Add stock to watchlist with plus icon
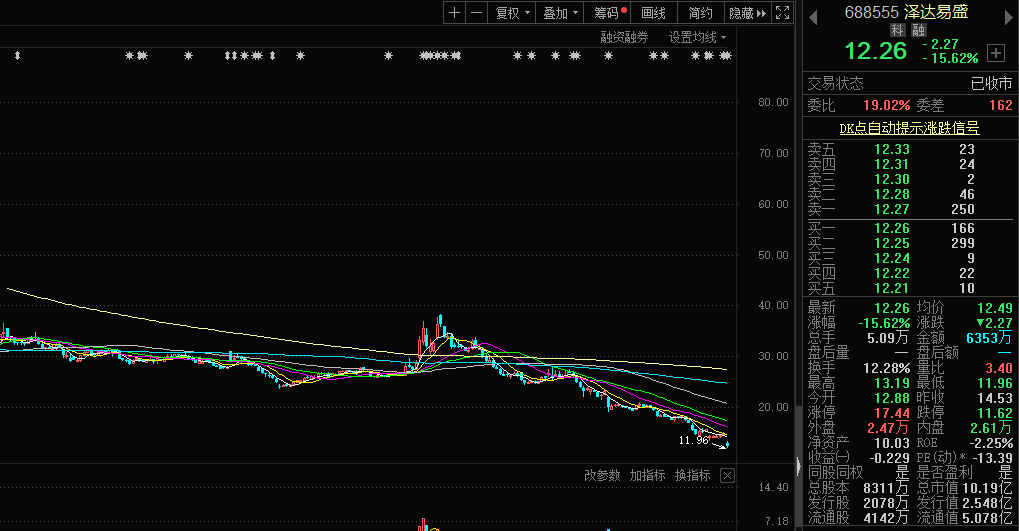The width and height of the screenshot is (1019, 531). pyautogui.click(x=995, y=52)
